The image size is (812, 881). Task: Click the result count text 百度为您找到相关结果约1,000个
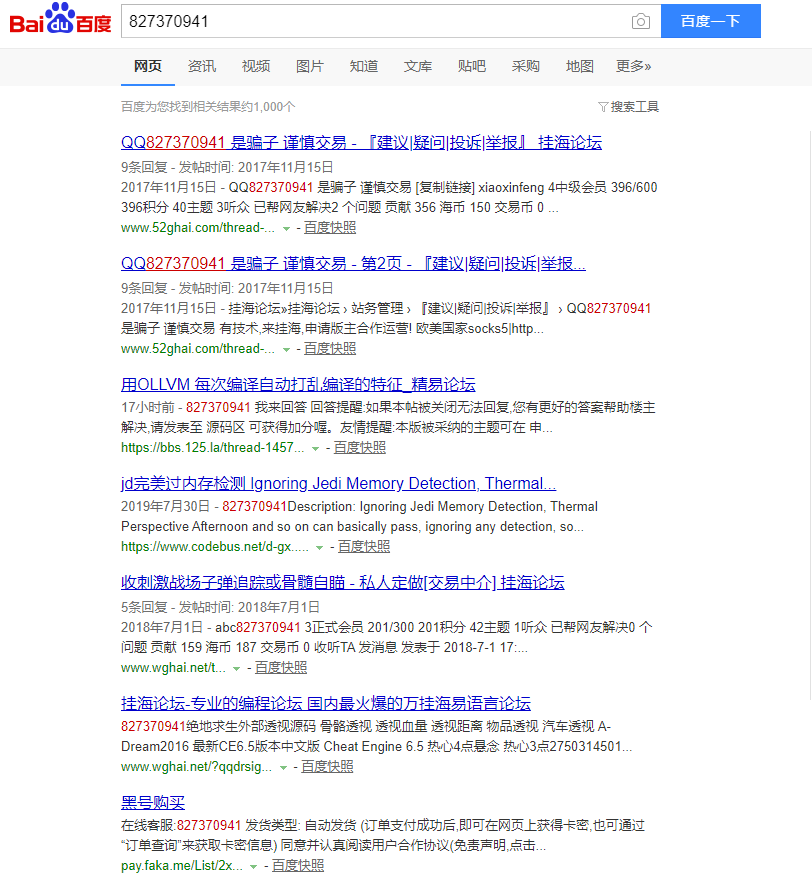208,107
